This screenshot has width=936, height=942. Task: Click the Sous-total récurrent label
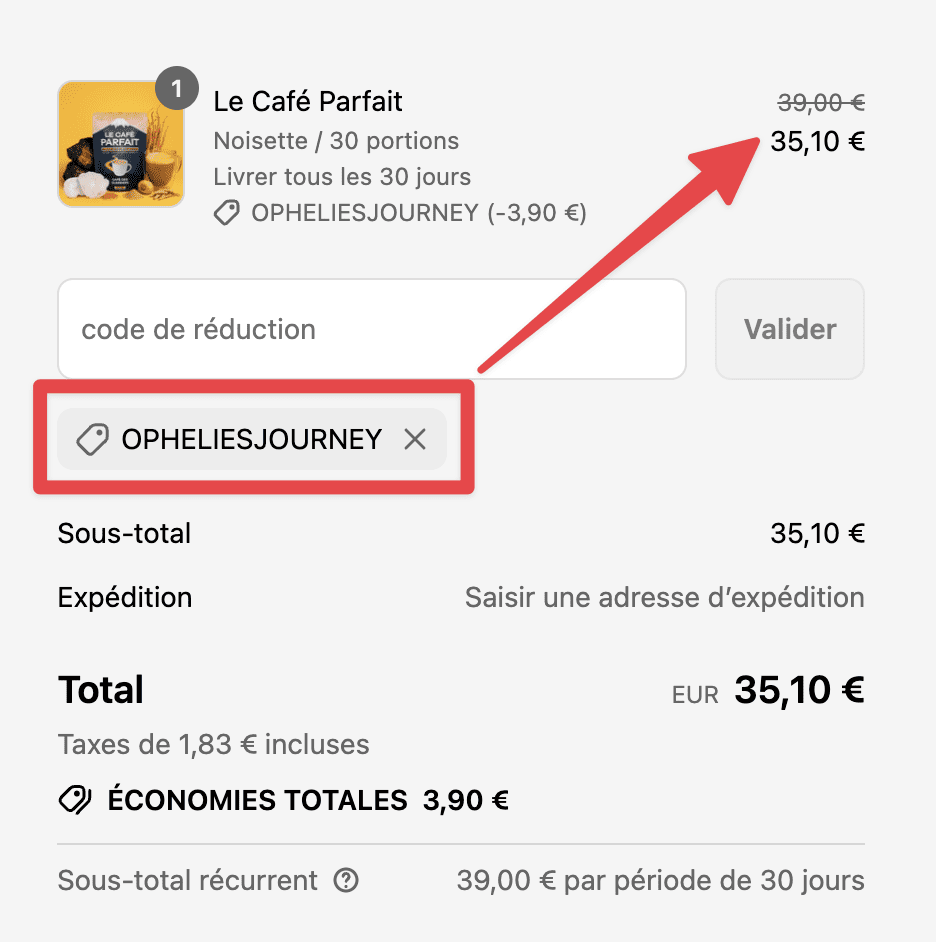(x=187, y=880)
